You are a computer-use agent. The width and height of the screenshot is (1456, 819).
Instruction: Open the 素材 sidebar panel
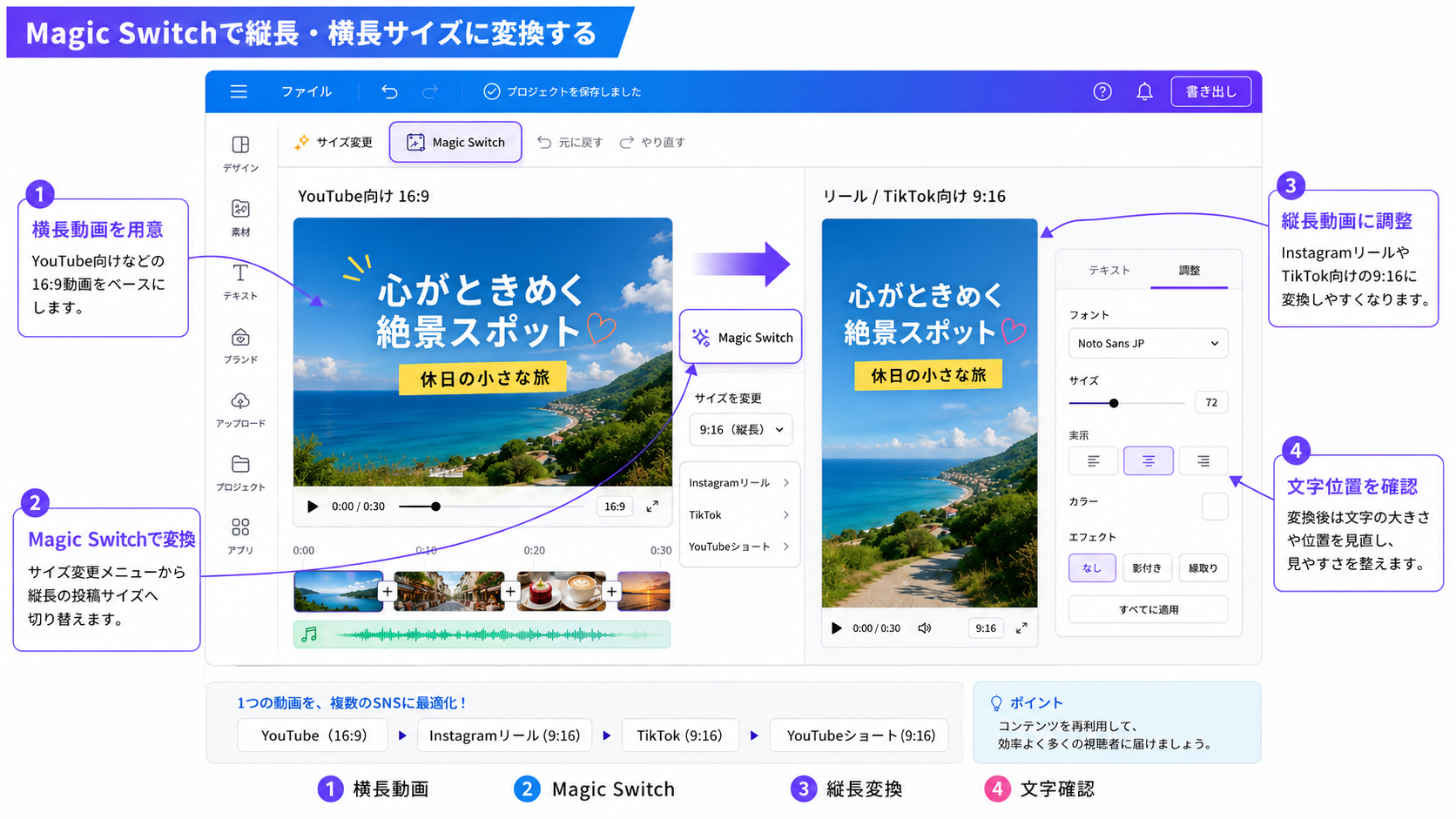[x=240, y=218]
